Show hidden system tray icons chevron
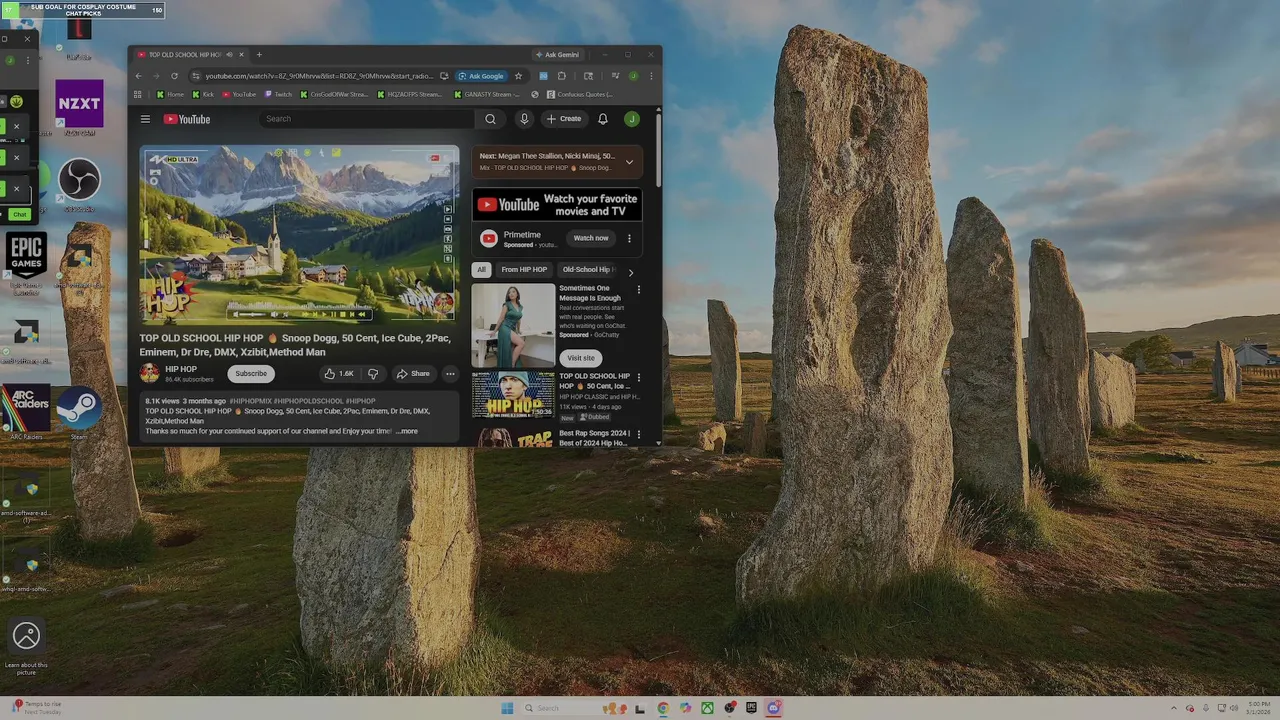The image size is (1280, 720). [x=1175, y=708]
